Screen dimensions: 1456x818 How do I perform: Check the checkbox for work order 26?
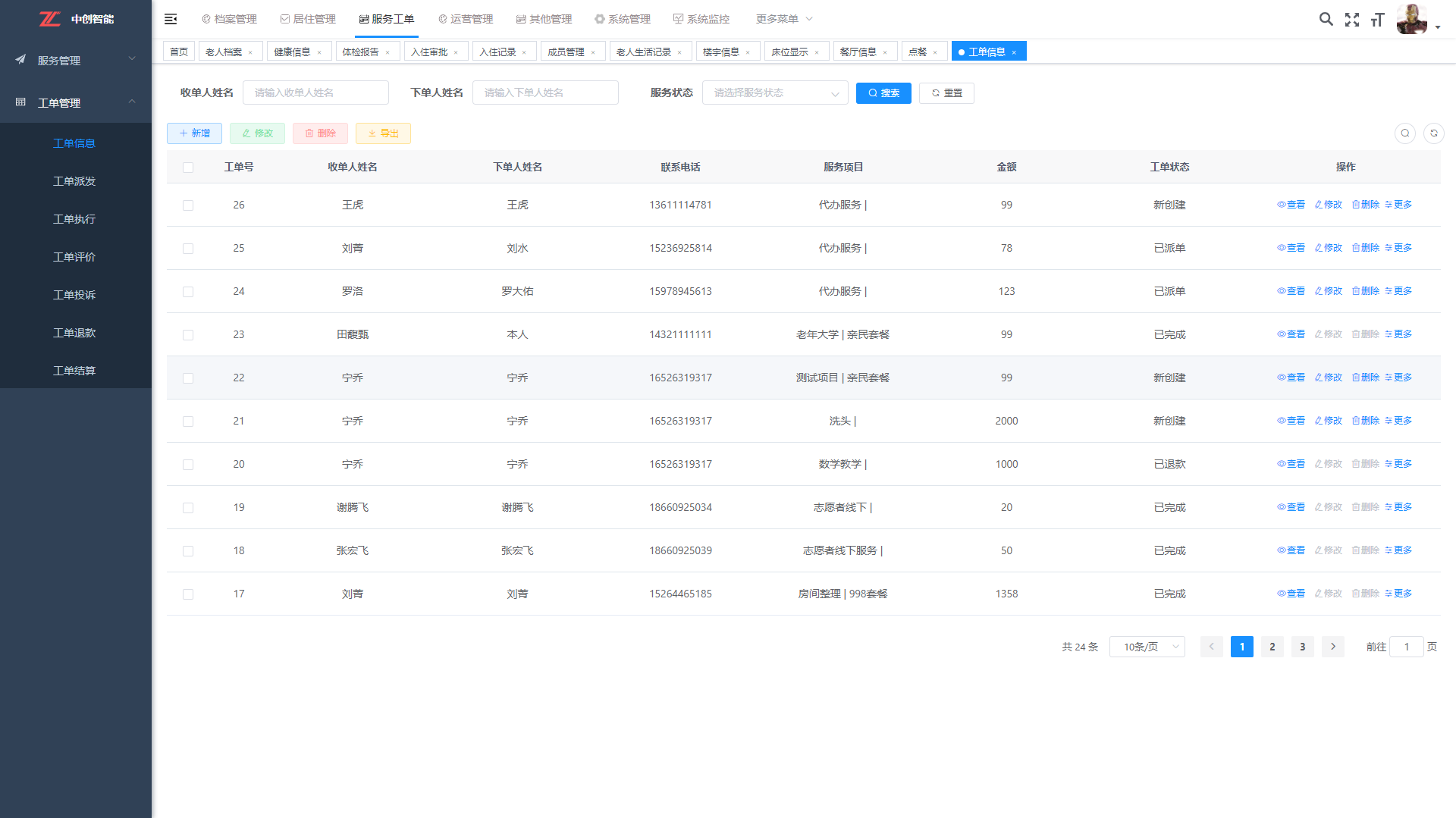pos(188,205)
